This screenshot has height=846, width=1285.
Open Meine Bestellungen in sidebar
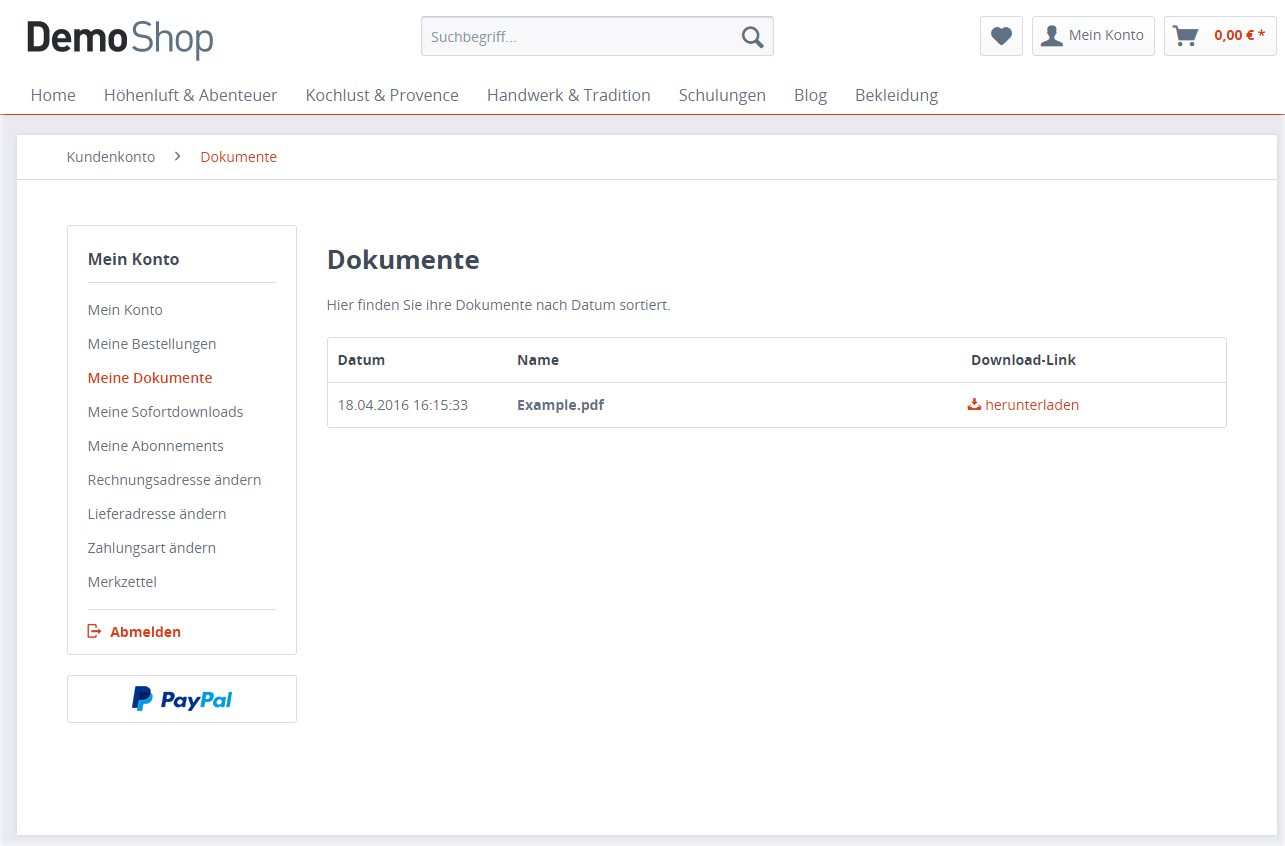pyautogui.click(x=152, y=344)
